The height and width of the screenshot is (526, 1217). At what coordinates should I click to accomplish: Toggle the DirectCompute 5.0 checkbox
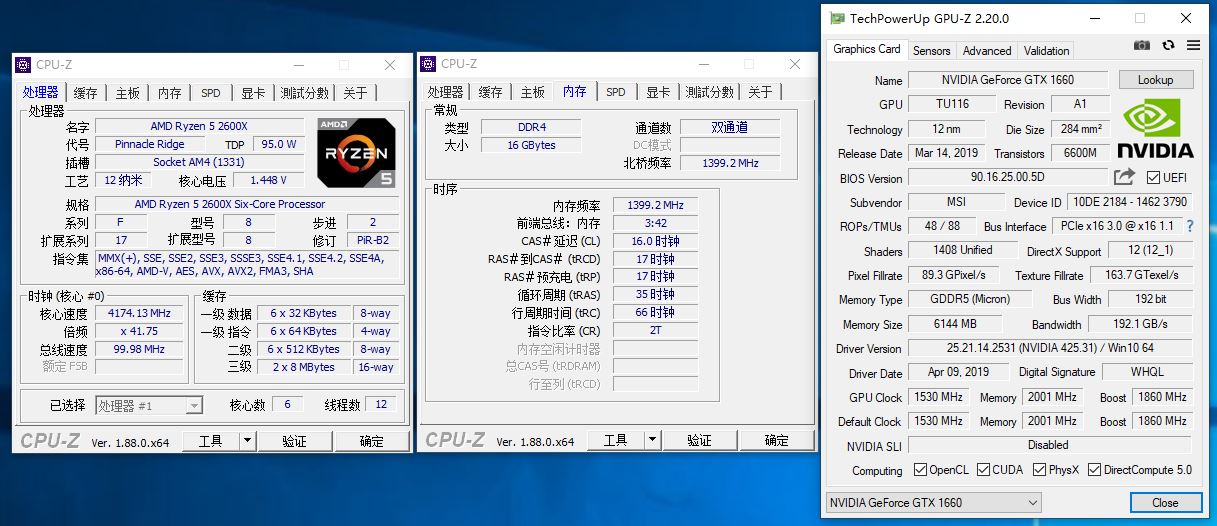[x=1094, y=470]
